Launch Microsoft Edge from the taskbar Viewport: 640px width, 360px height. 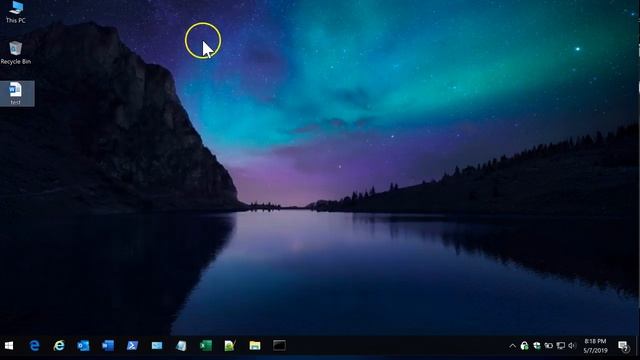click(35, 346)
